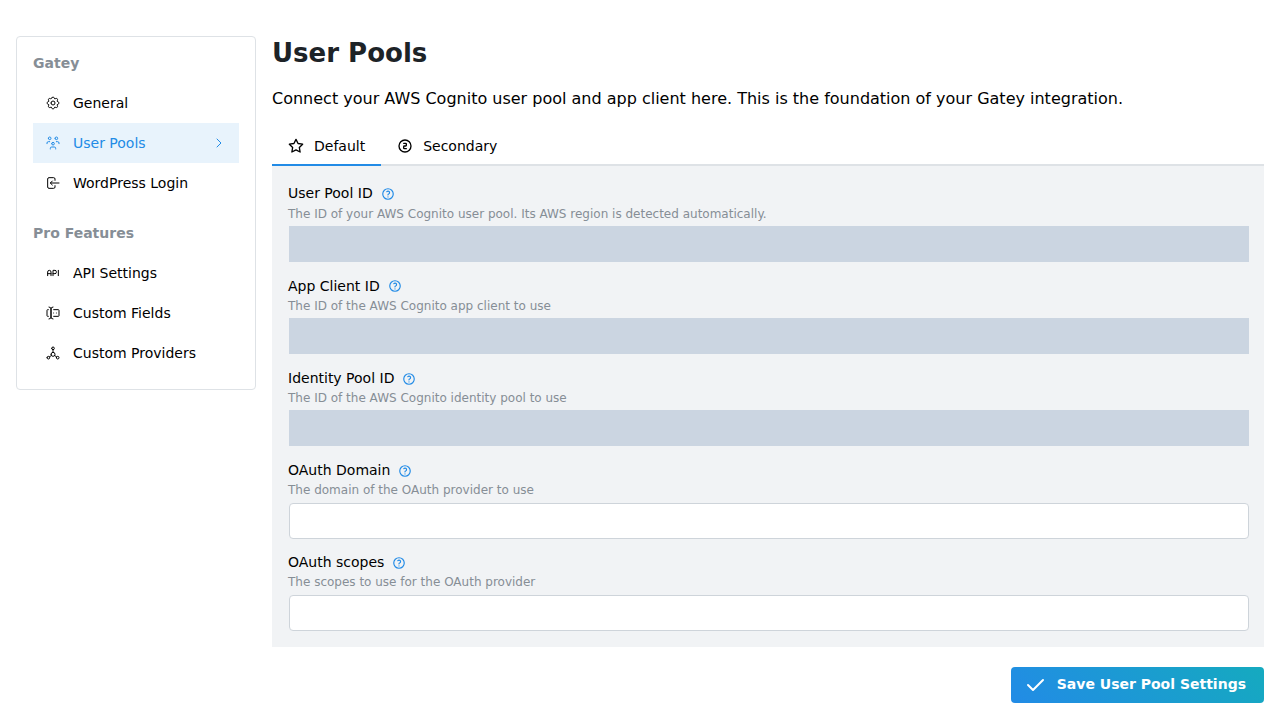Go to Custom Fields page

pos(136,313)
